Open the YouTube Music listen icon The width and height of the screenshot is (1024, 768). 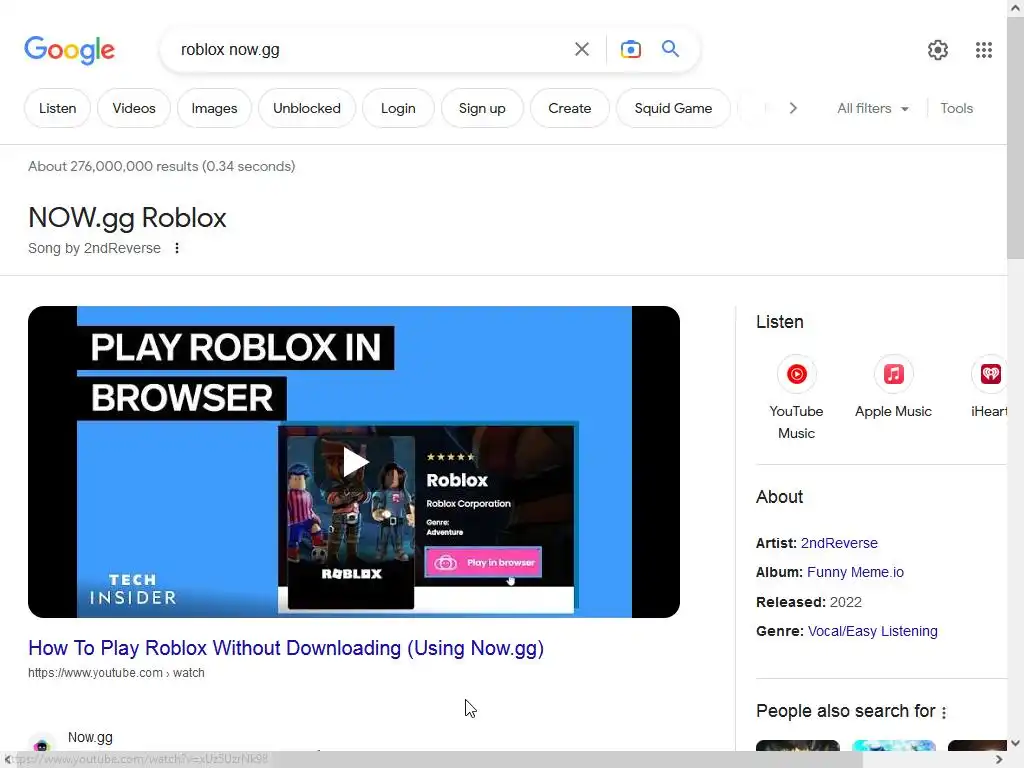796,374
